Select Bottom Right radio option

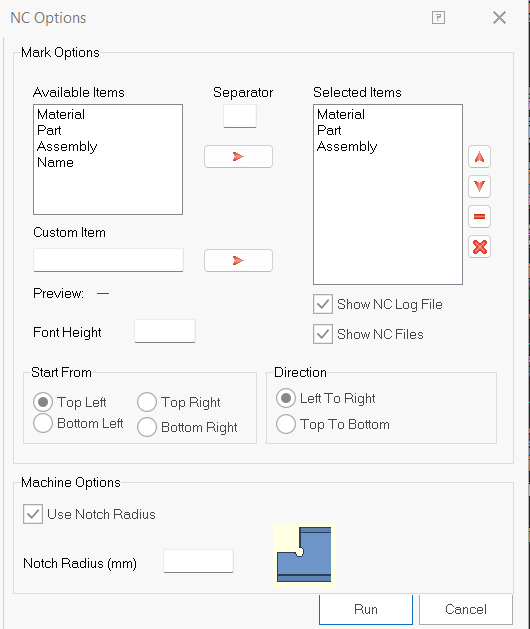(147, 427)
